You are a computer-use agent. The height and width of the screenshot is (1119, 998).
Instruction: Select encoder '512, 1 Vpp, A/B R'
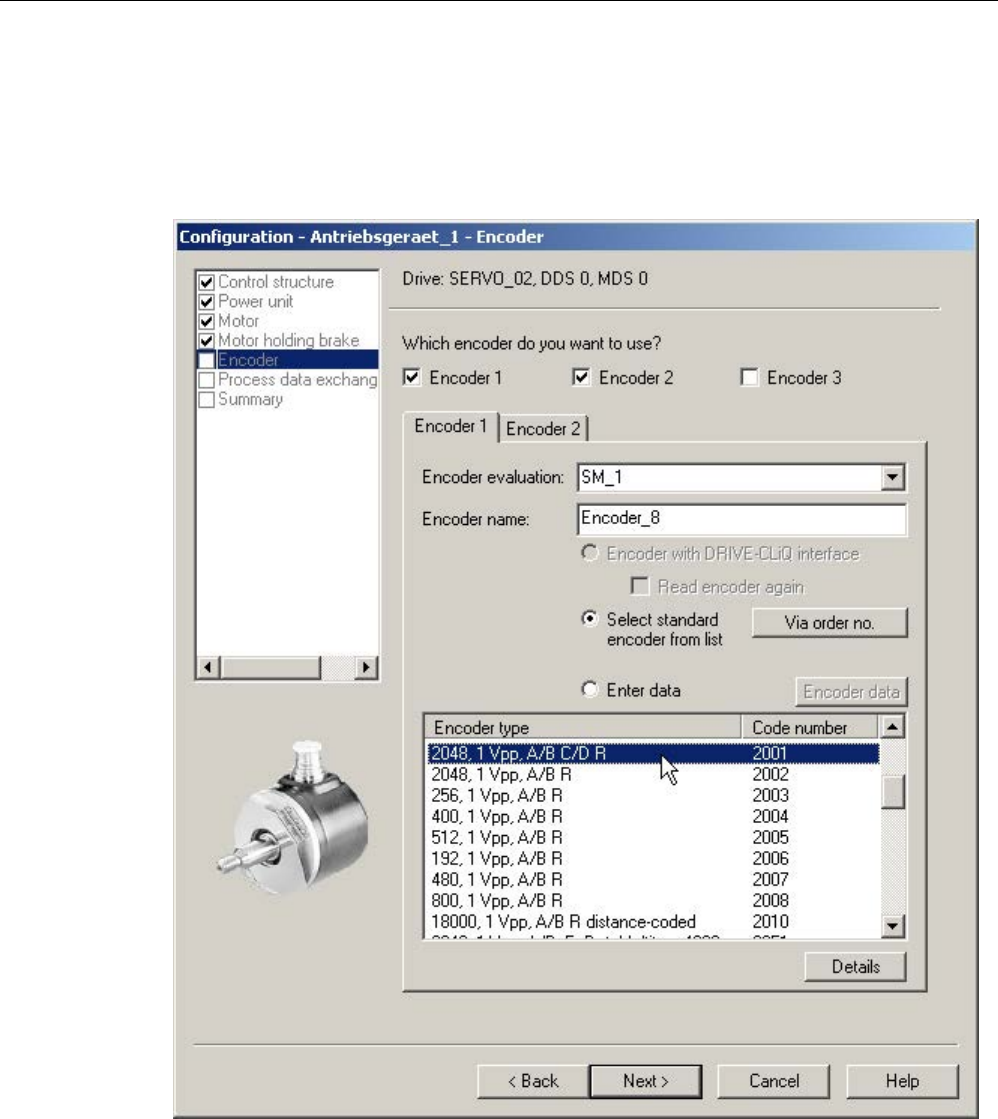653,837
